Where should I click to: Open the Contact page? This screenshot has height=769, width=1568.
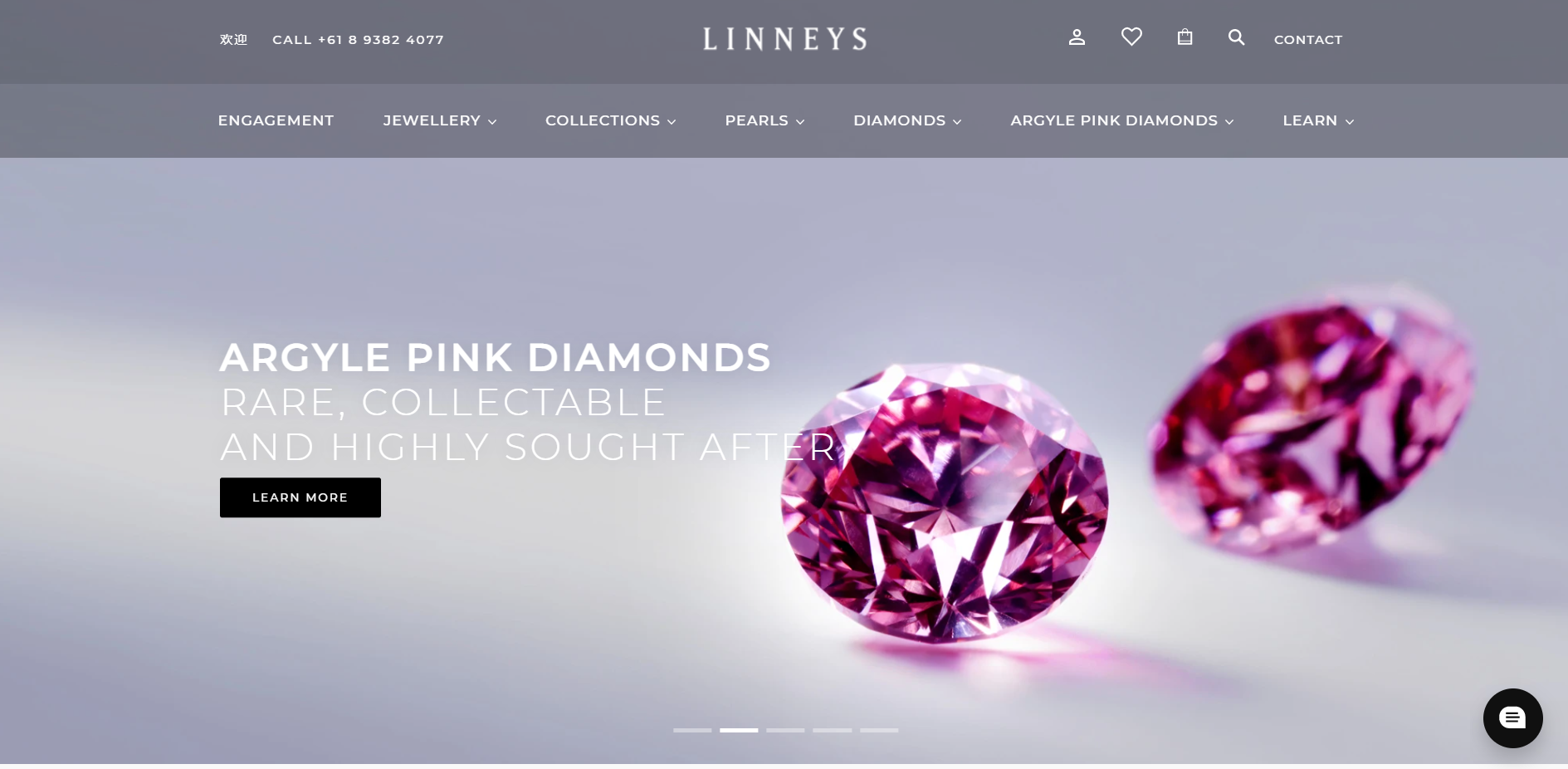[x=1308, y=40]
